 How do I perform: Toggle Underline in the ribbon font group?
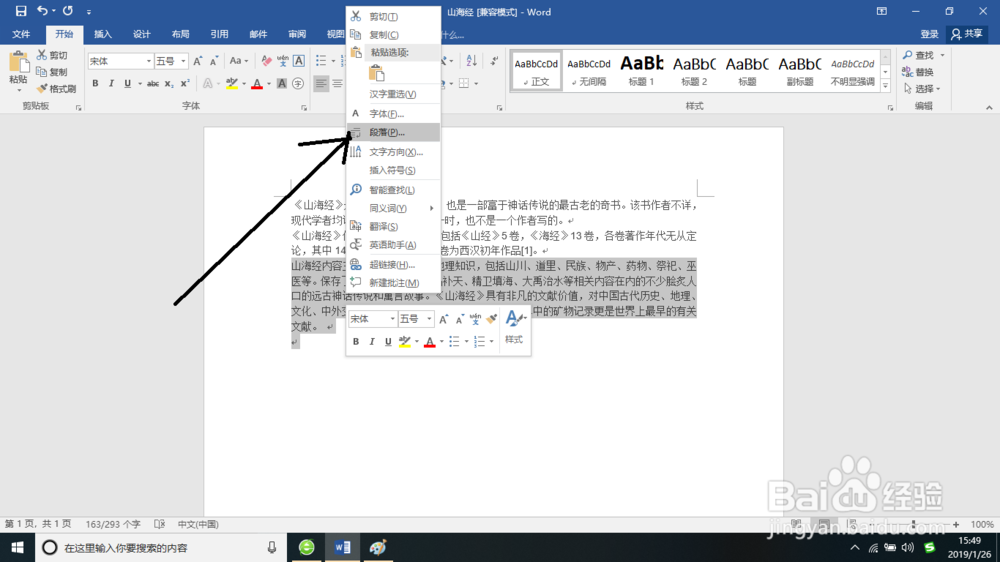pyautogui.click(x=128, y=84)
